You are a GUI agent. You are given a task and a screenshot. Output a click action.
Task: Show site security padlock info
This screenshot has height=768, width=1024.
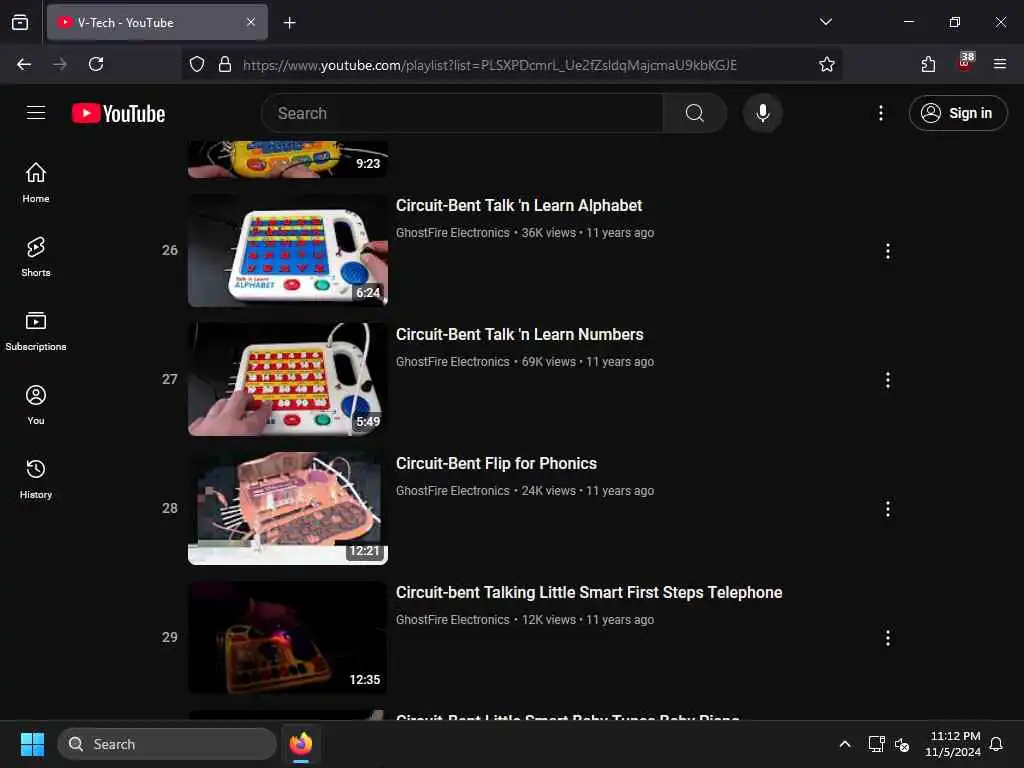pos(225,64)
